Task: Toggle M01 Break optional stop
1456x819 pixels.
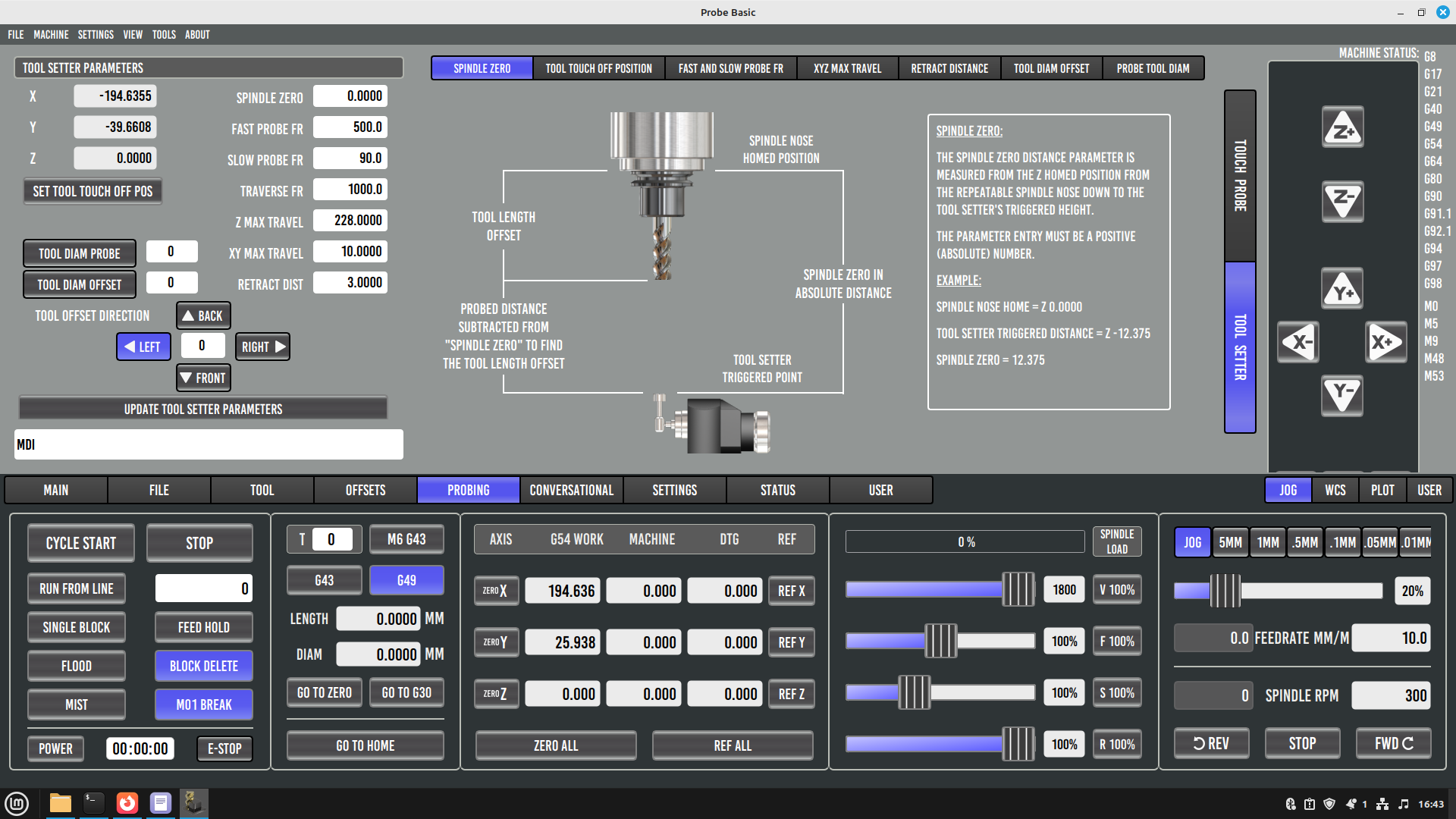Action: pos(204,704)
